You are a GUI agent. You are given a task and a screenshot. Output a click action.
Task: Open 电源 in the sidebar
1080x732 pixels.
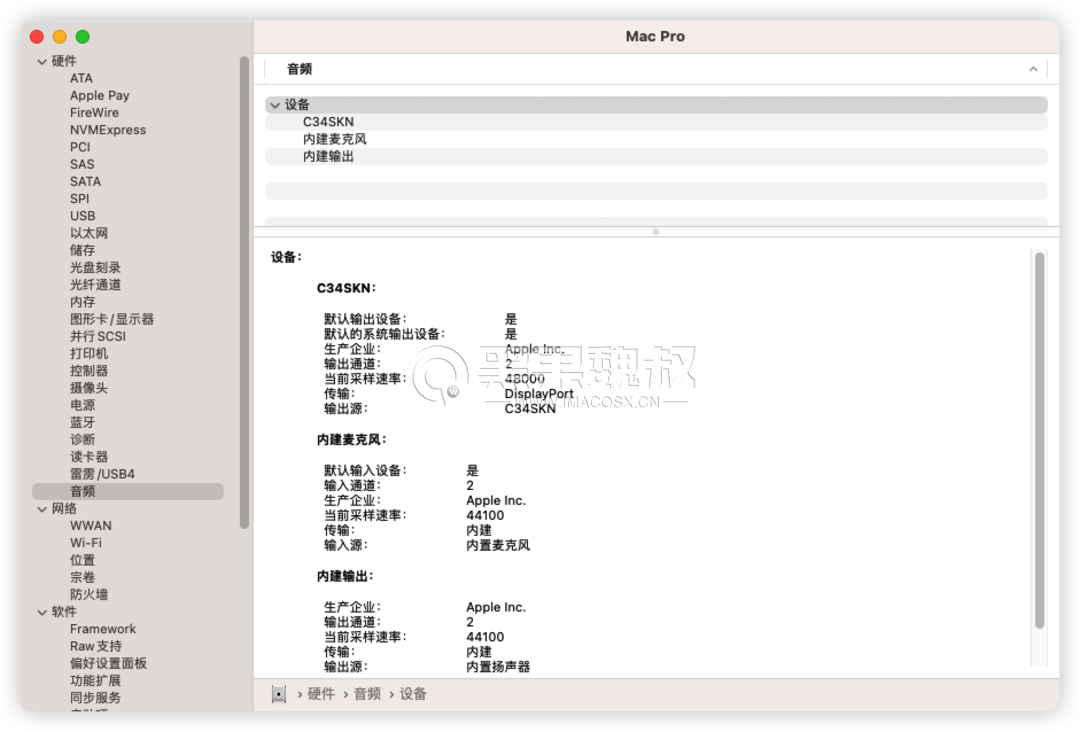[83, 406]
